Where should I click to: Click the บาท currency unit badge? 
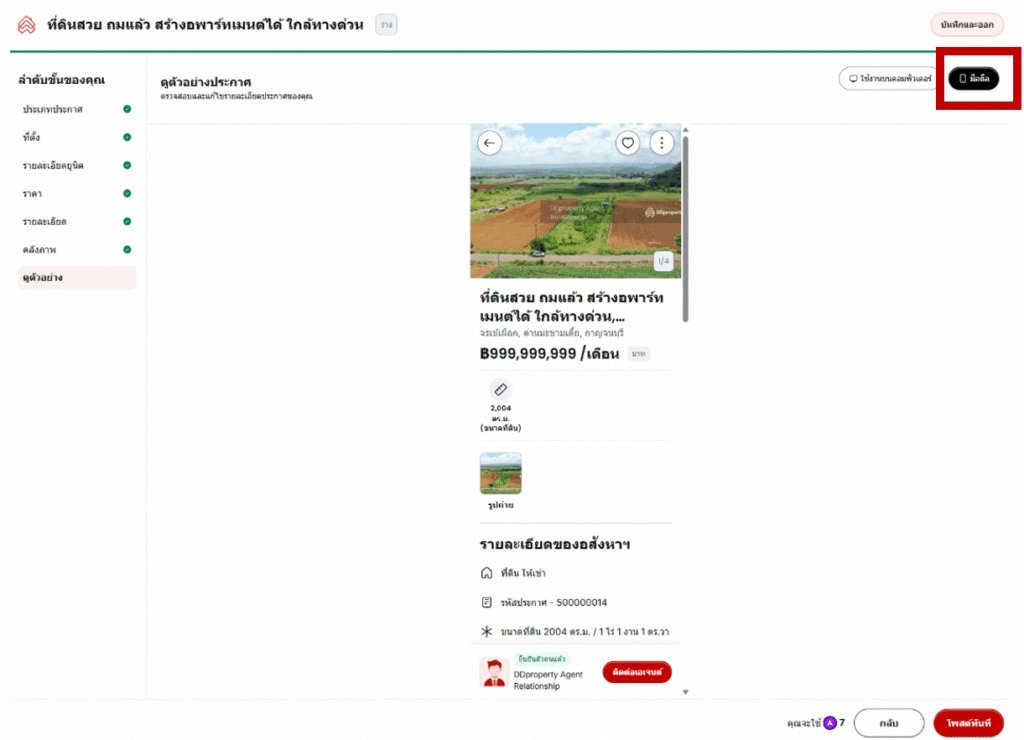coord(638,354)
